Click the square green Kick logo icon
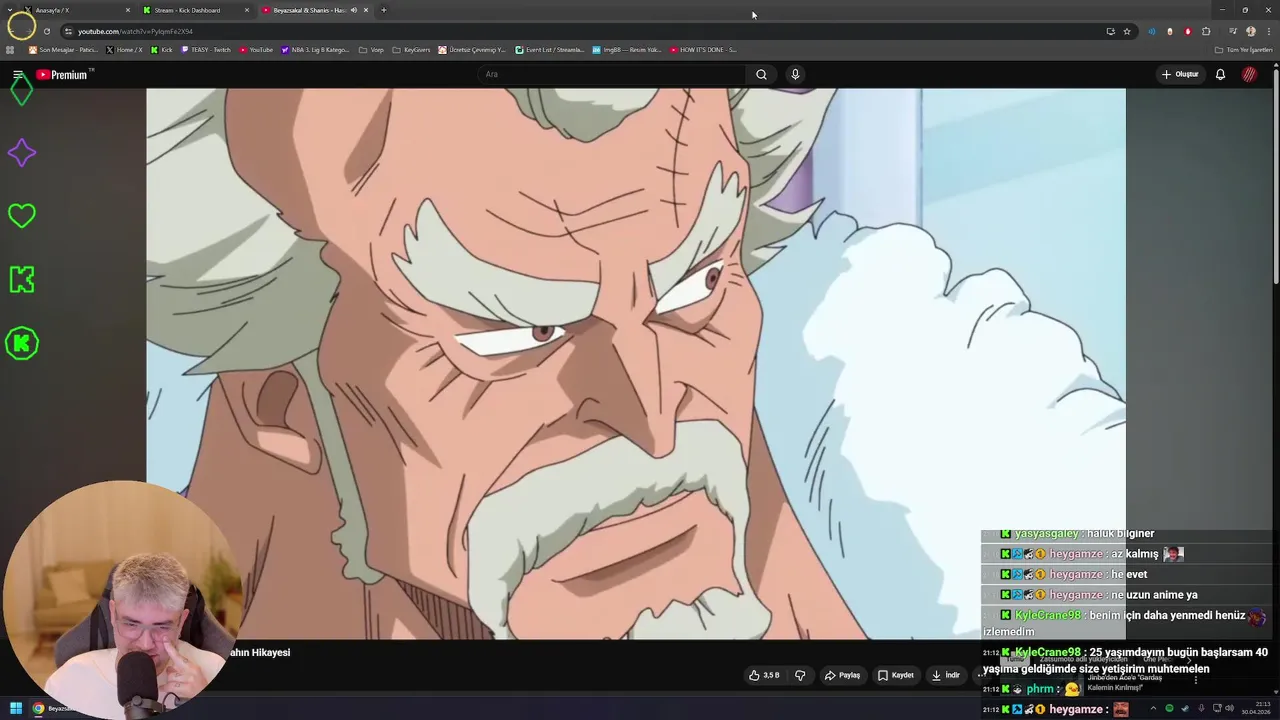Screen dimensions: 1280x720 21,280
